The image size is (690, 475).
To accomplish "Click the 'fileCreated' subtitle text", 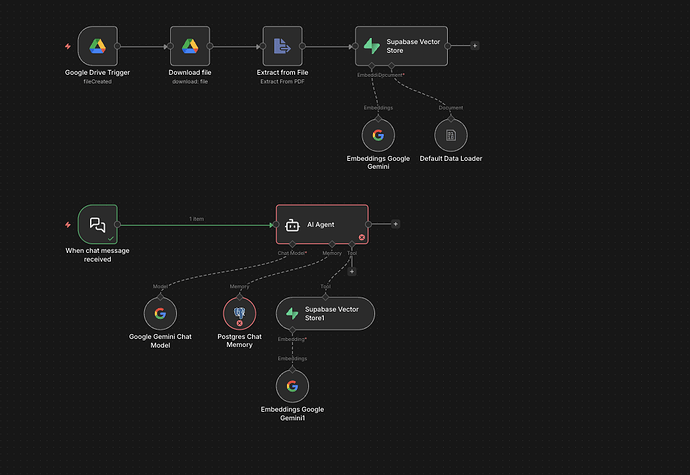I will tap(97, 81).
